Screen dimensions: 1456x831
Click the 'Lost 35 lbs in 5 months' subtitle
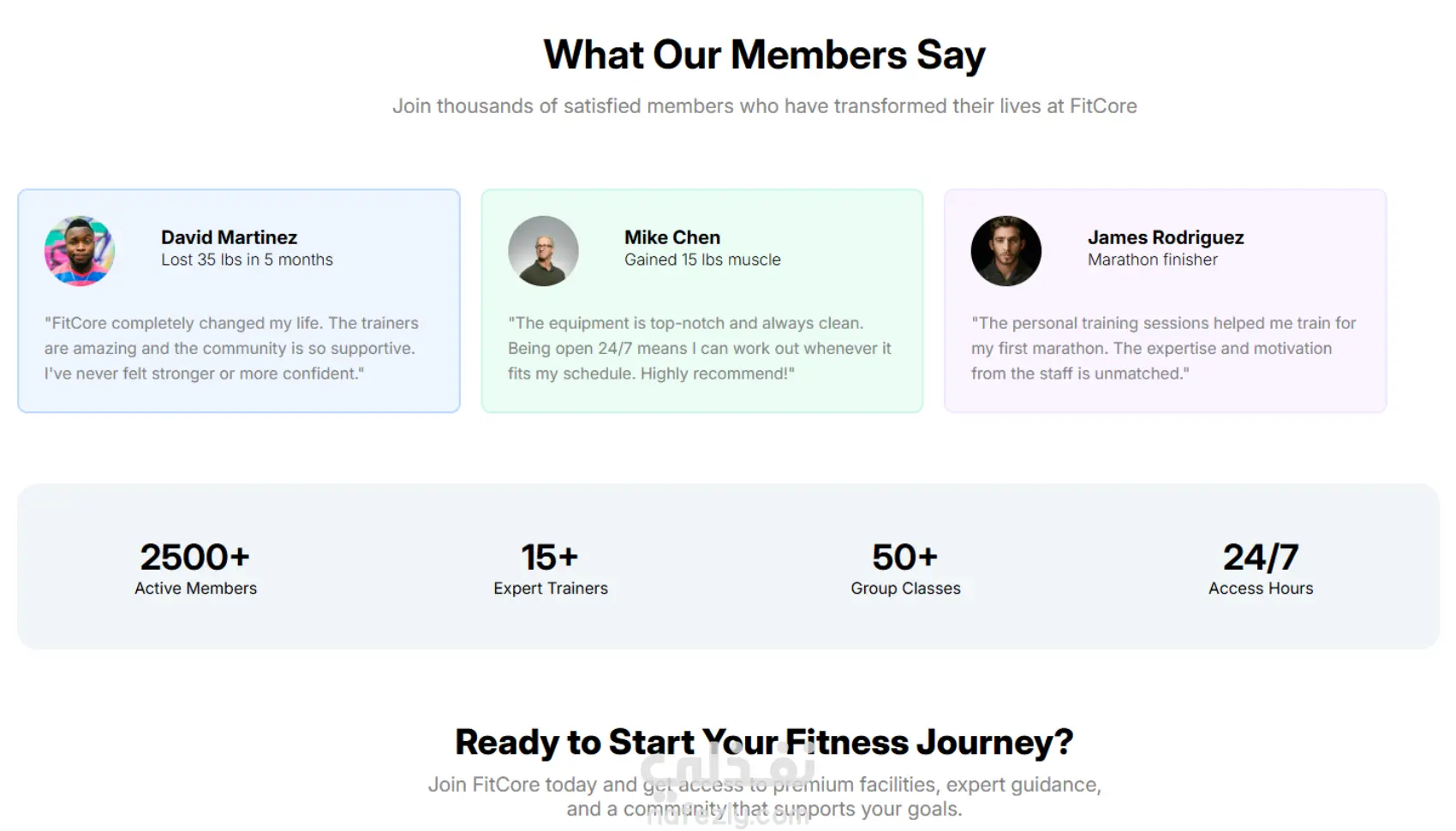click(x=247, y=260)
